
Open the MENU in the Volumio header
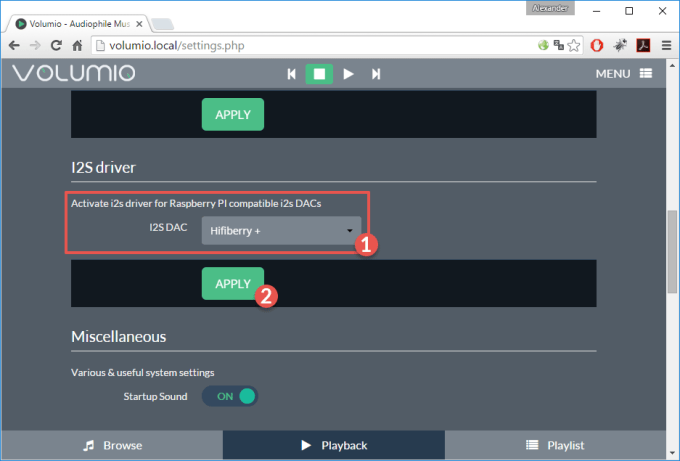tap(624, 74)
